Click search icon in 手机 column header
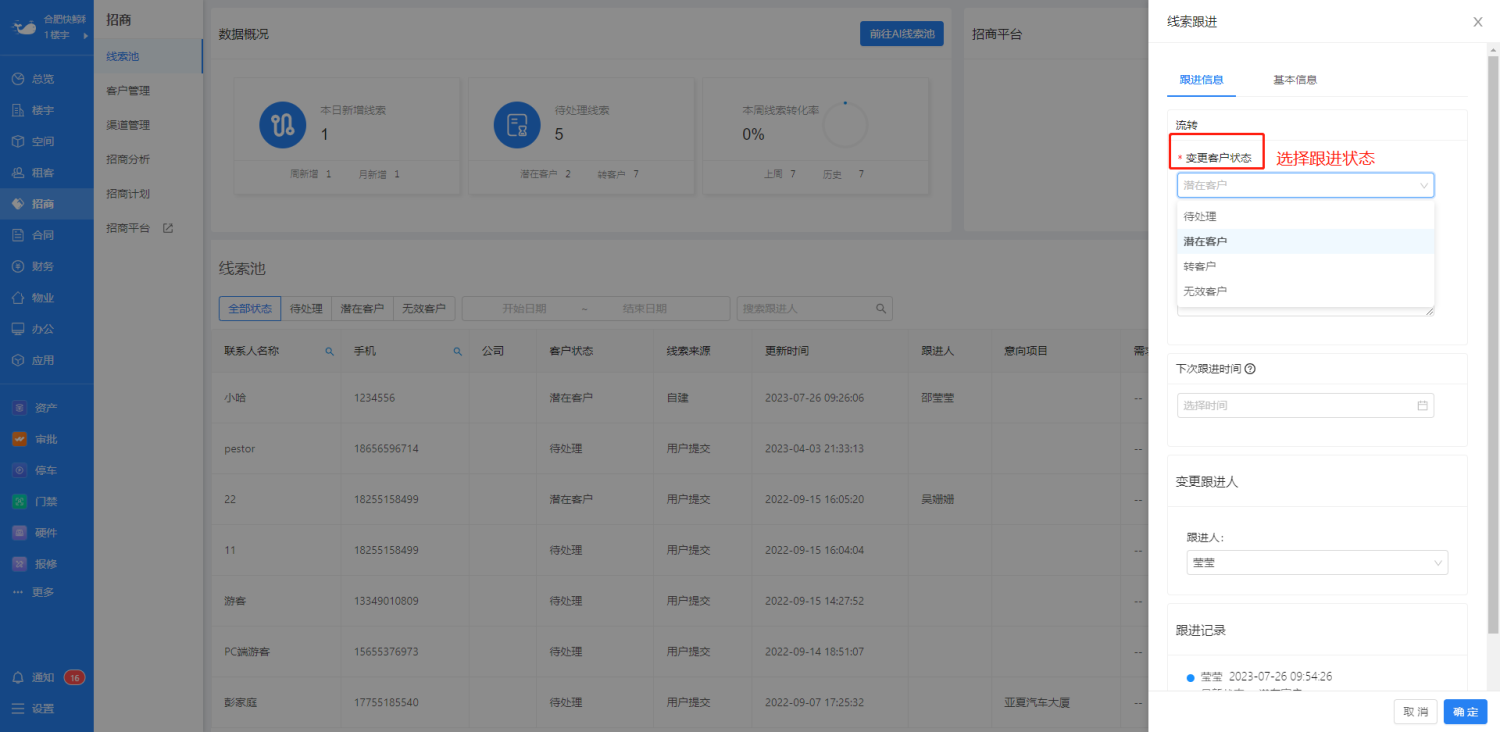This screenshot has height=732, width=1500. point(458,352)
